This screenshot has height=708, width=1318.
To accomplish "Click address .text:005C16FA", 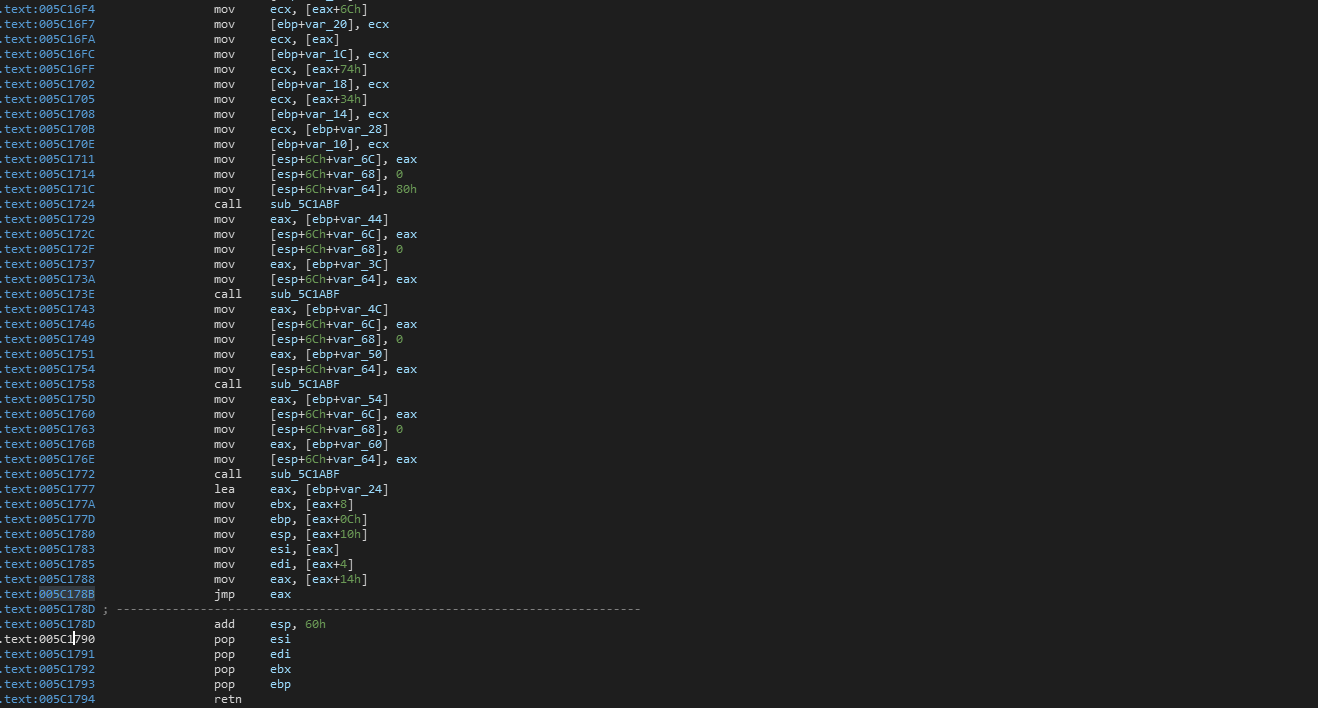I will (x=47, y=39).
